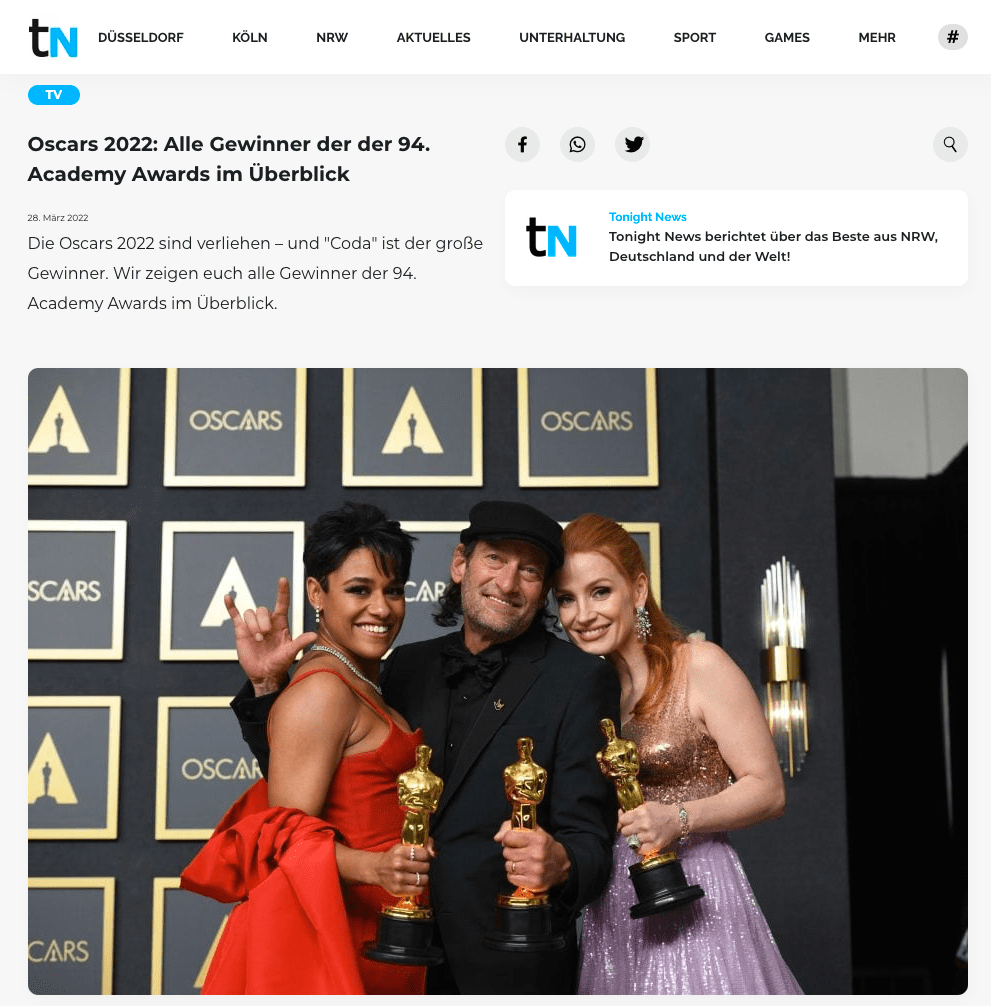Click the hashtag icon in header
991x1006 pixels.
tap(953, 37)
